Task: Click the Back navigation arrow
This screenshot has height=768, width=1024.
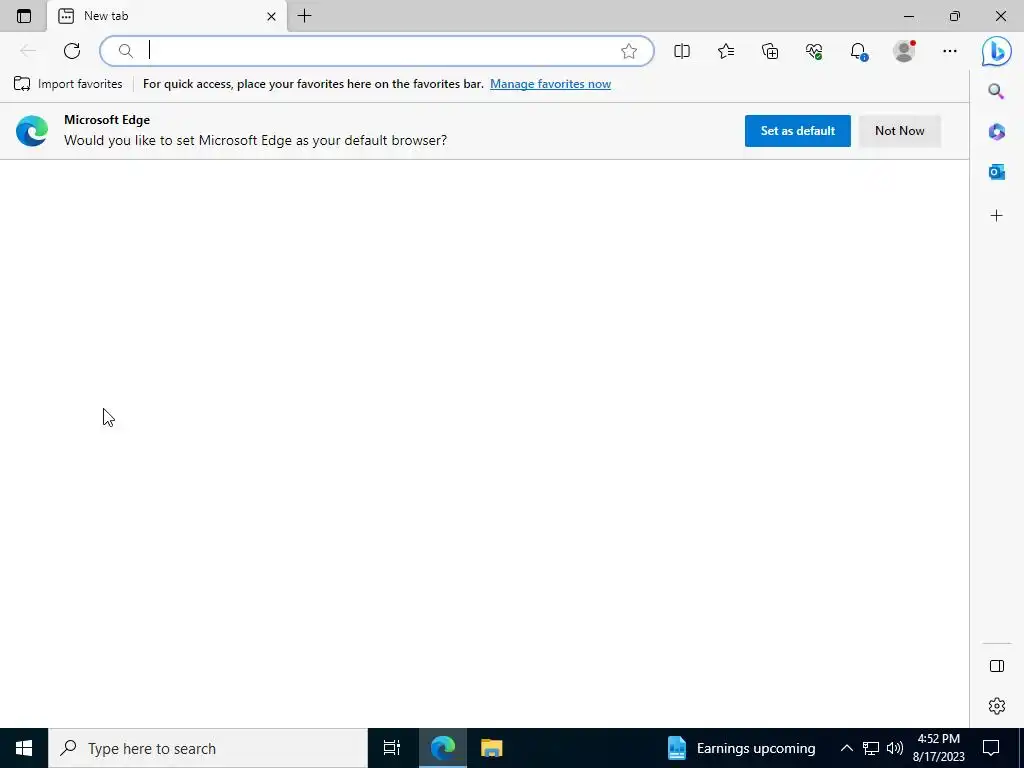Action: point(27,51)
